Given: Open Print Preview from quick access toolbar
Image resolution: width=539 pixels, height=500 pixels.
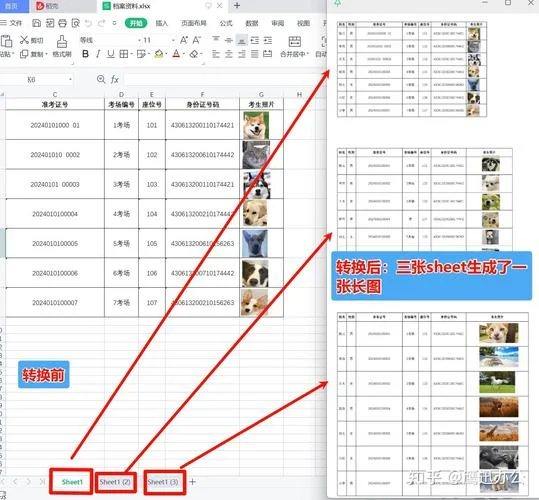Looking at the screenshot, I should [x=76, y=23].
